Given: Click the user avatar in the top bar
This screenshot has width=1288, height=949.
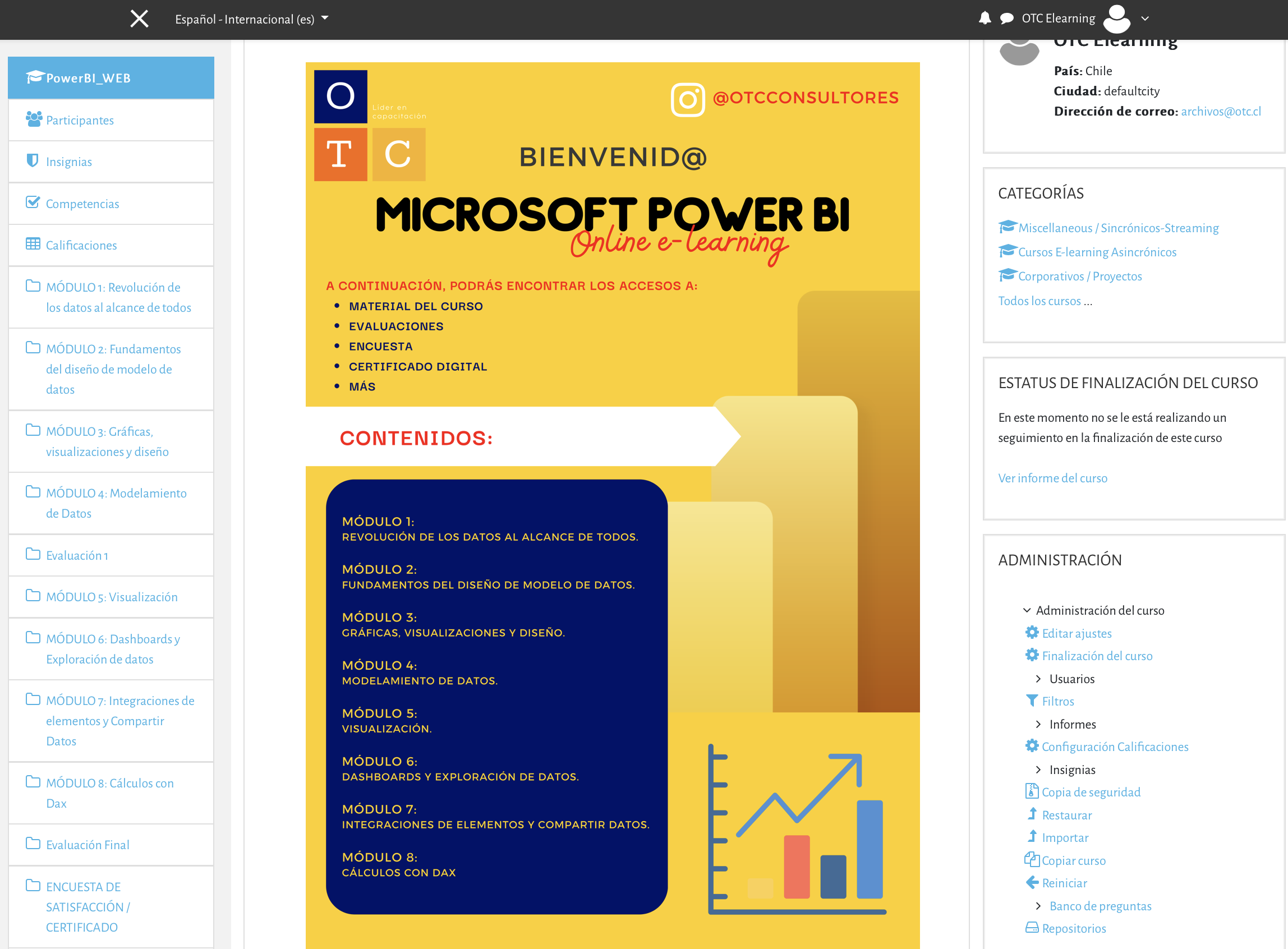Looking at the screenshot, I should click(1116, 19).
